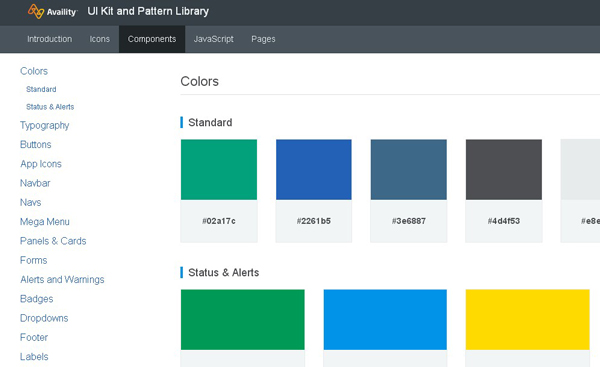Open the Introduction tab
Screen dimensions: 600x367
49,39
